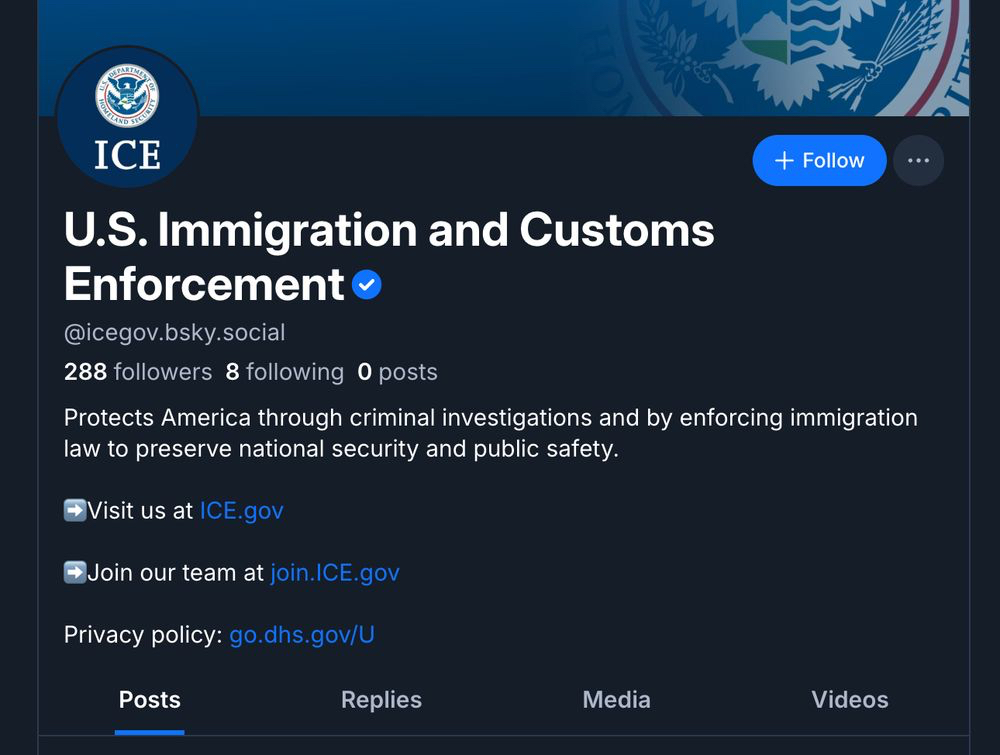Switch to the Posts tab
Screen dimensions: 1000x755
click(x=150, y=700)
